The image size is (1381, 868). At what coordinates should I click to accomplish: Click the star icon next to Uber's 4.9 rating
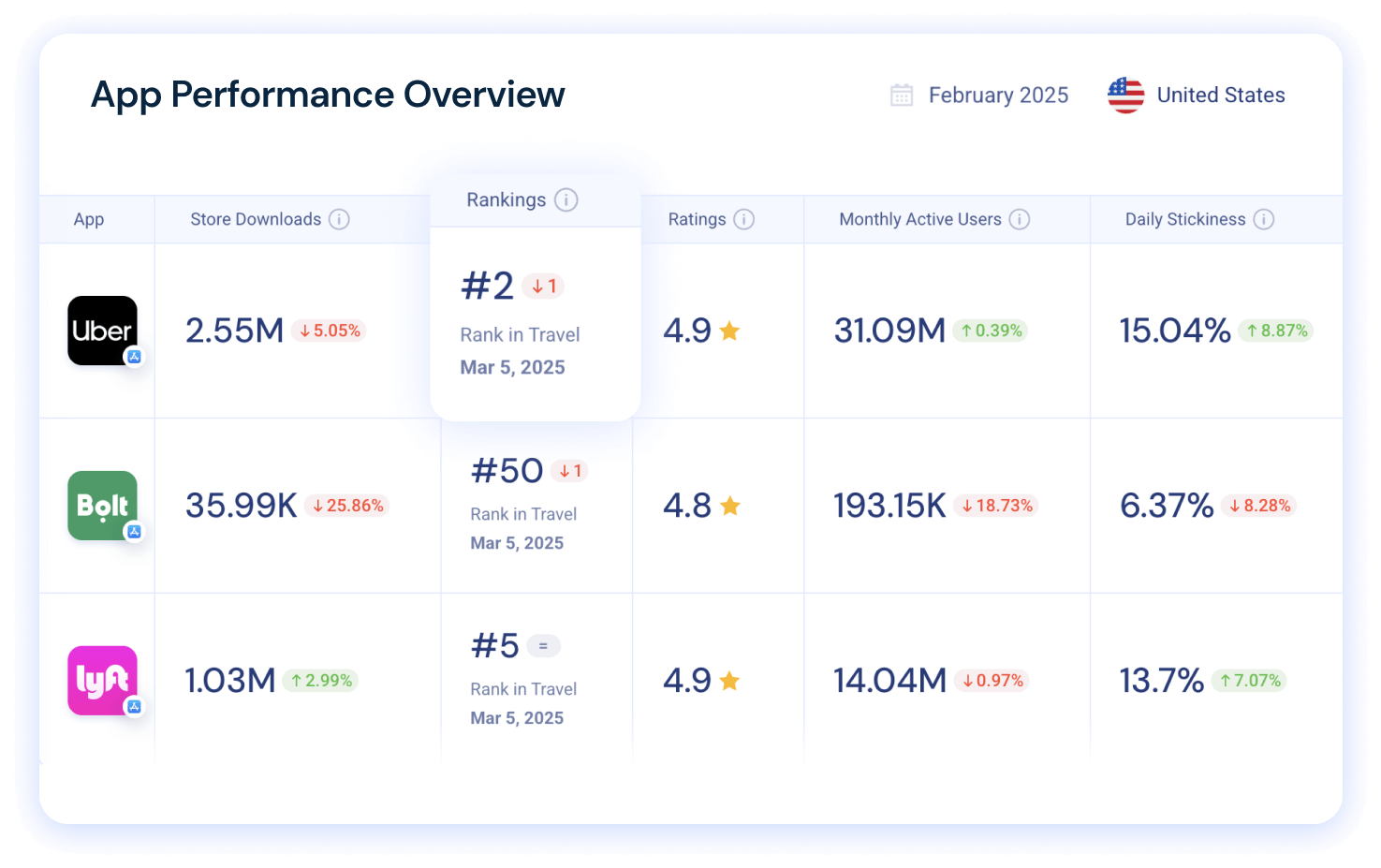click(730, 330)
